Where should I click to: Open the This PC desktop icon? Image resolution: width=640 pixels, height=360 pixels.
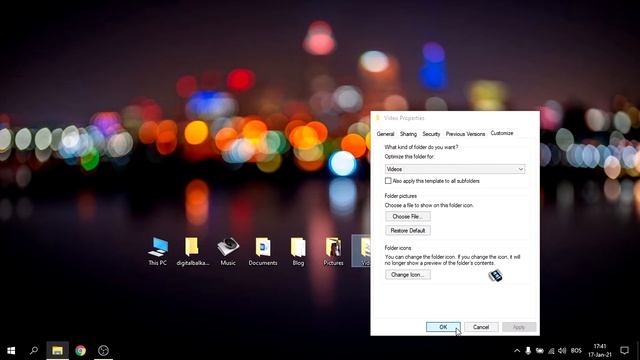pyautogui.click(x=158, y=251)
